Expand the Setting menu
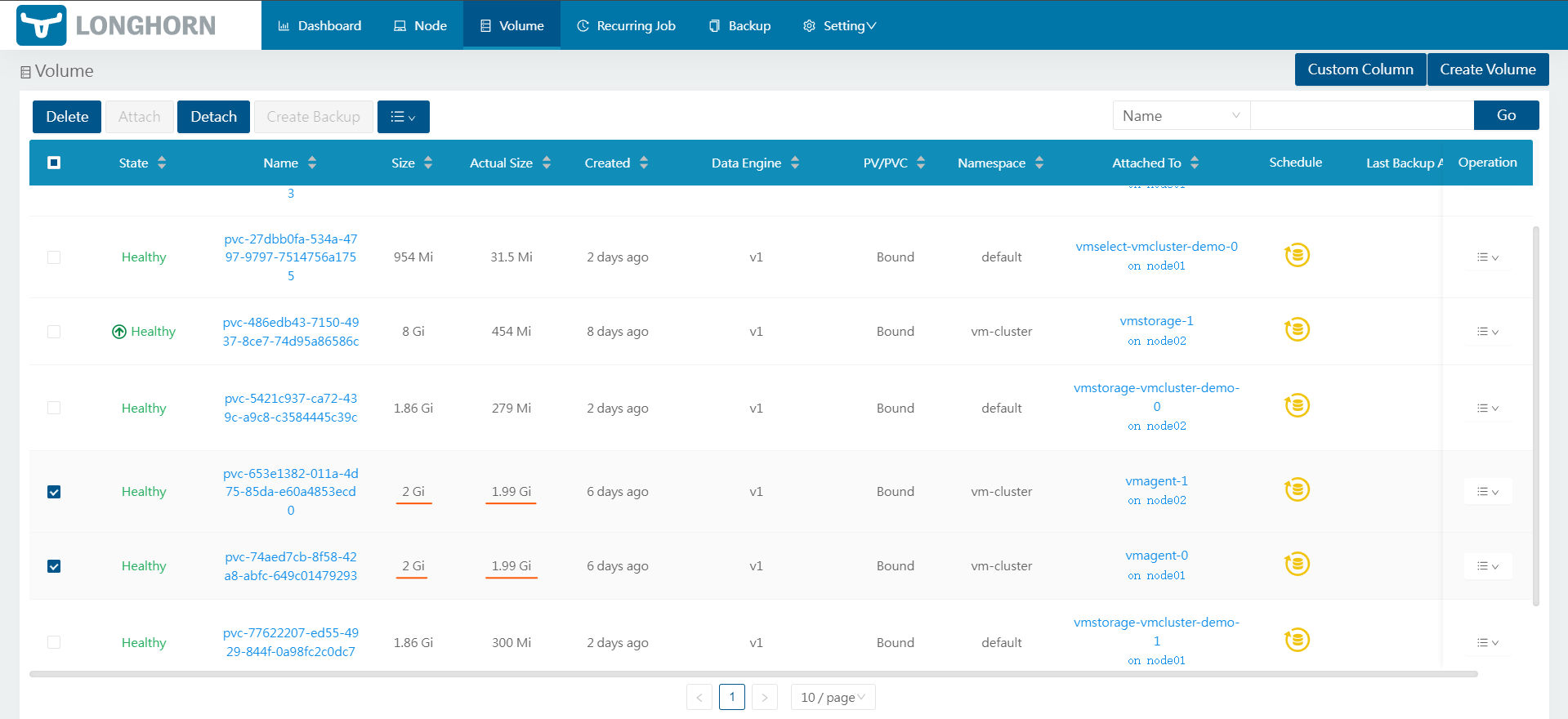 coord(839,25)
